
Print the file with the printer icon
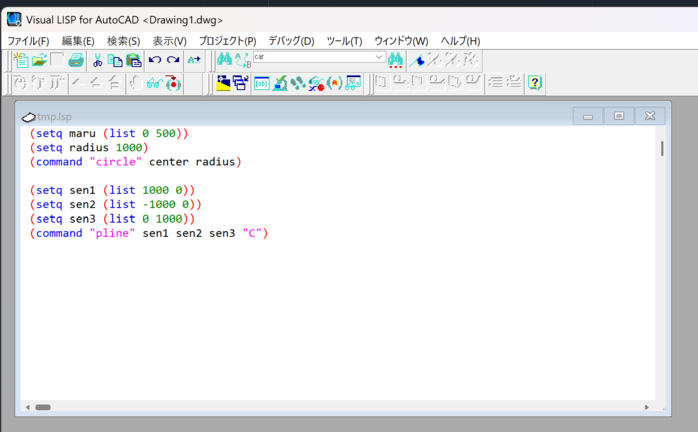click(x=76, y=61)
